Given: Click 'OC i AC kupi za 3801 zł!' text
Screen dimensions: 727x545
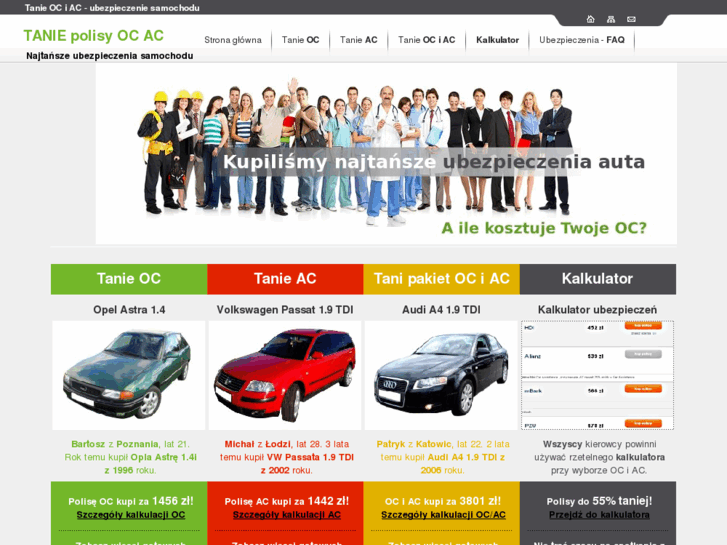Looking at the screenshot, I should [443, 501].
